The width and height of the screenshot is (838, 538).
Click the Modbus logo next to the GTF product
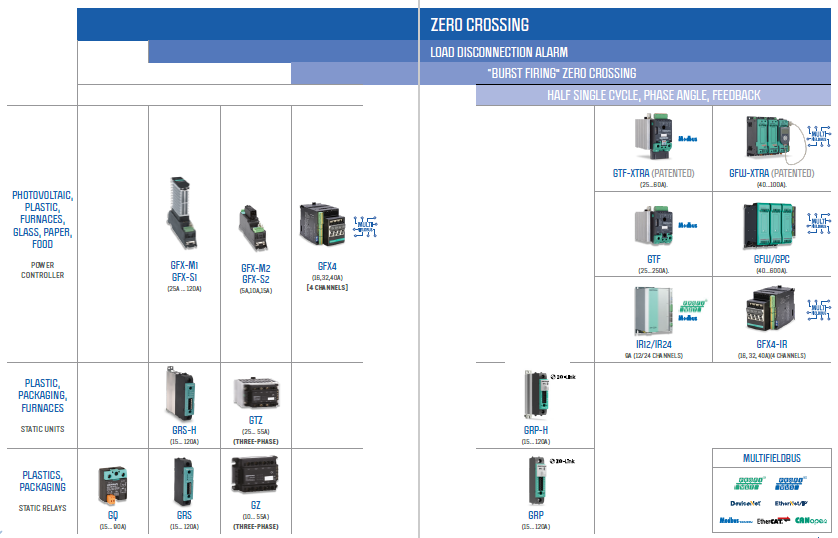click(688, 225)
